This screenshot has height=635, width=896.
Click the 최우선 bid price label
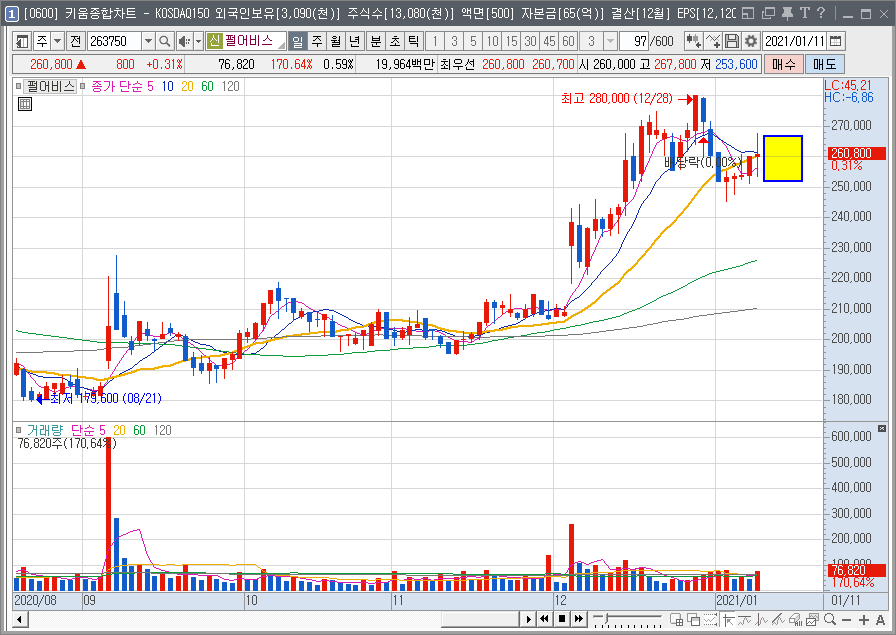[x=457, y=65]
